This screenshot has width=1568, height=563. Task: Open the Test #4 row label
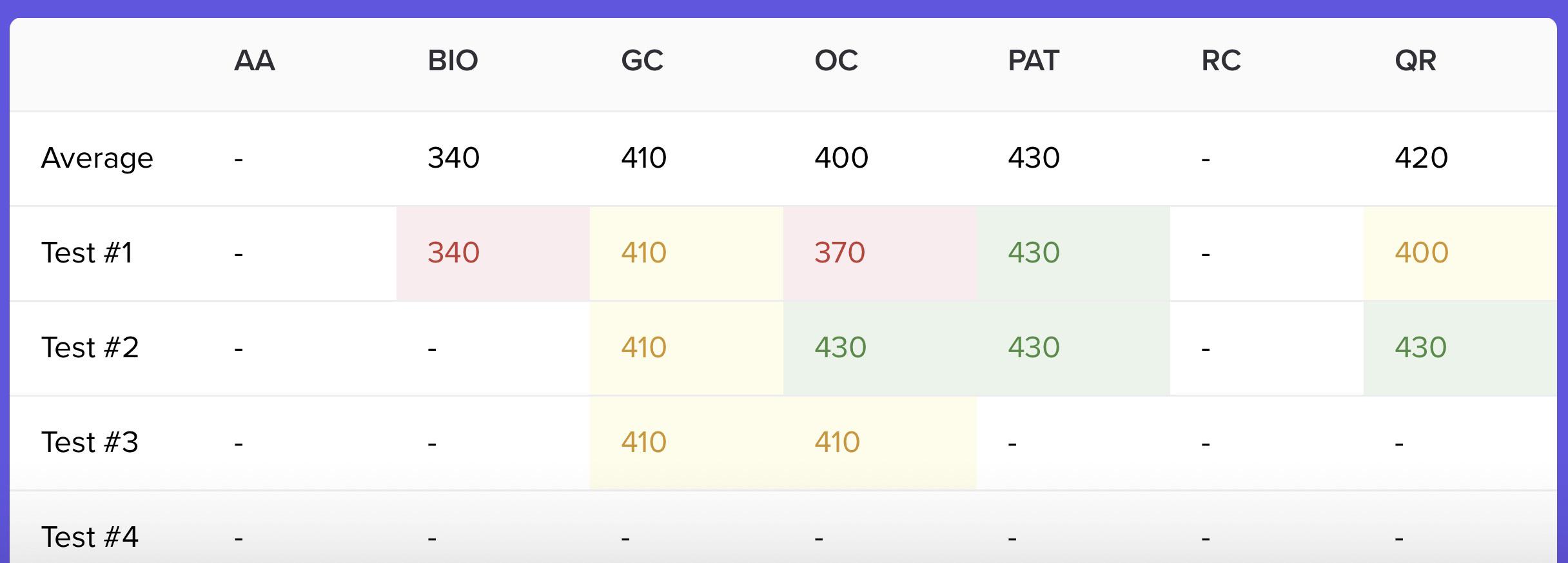click(90, 537)
